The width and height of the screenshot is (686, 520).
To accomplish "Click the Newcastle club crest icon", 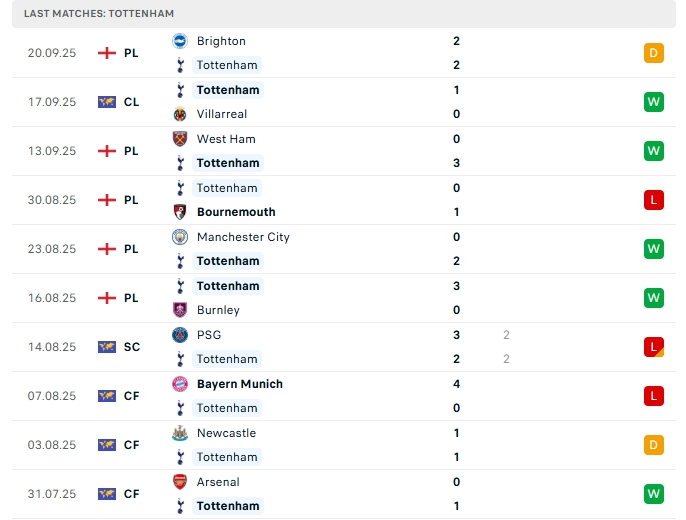I will [x=180, y=433].
